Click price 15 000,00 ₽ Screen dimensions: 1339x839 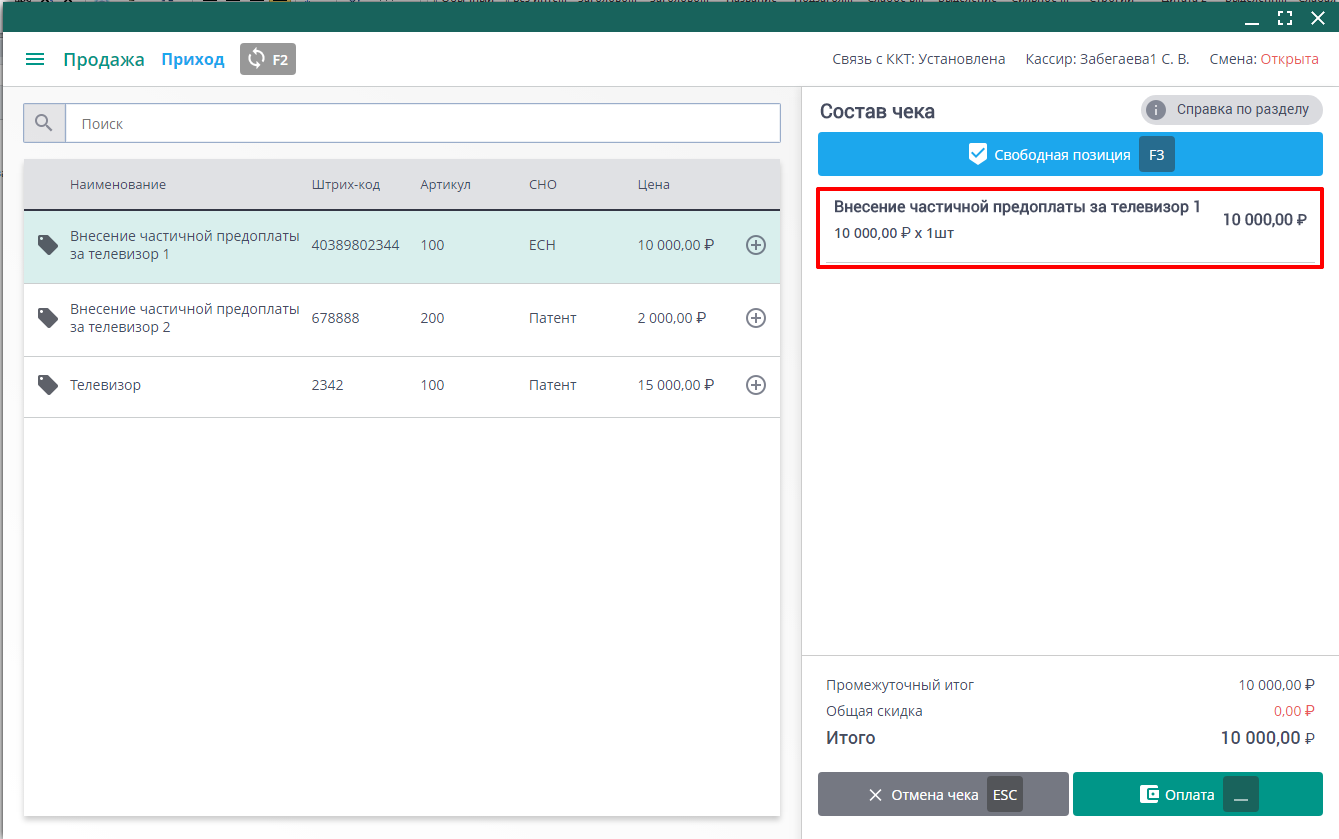[x=676, y=385]
